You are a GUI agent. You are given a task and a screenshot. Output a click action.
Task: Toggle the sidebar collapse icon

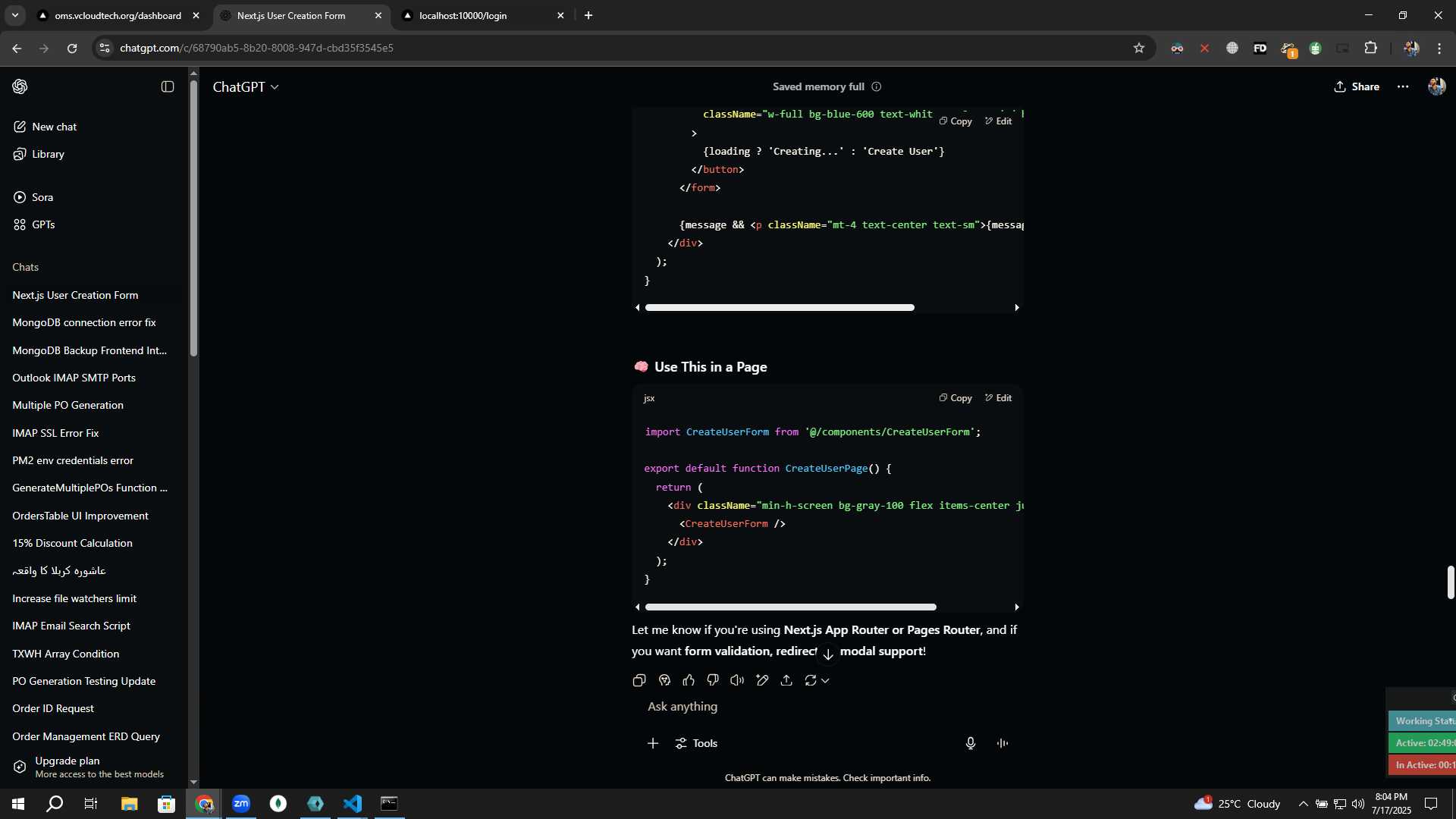[168, 86]
